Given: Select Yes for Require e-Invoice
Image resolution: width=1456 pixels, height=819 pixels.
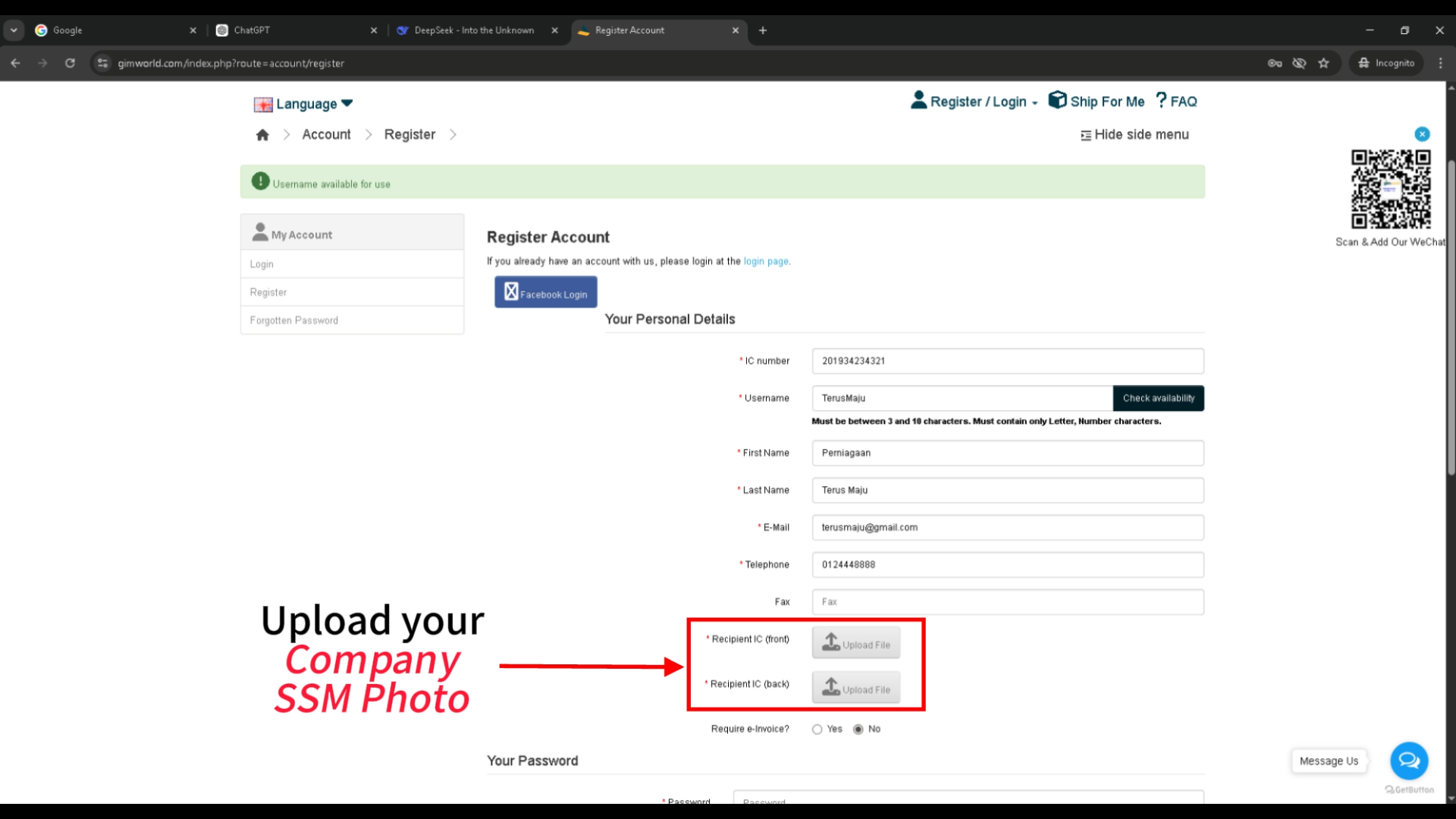Looking at the screenshot, I should (x=817, y=730).
